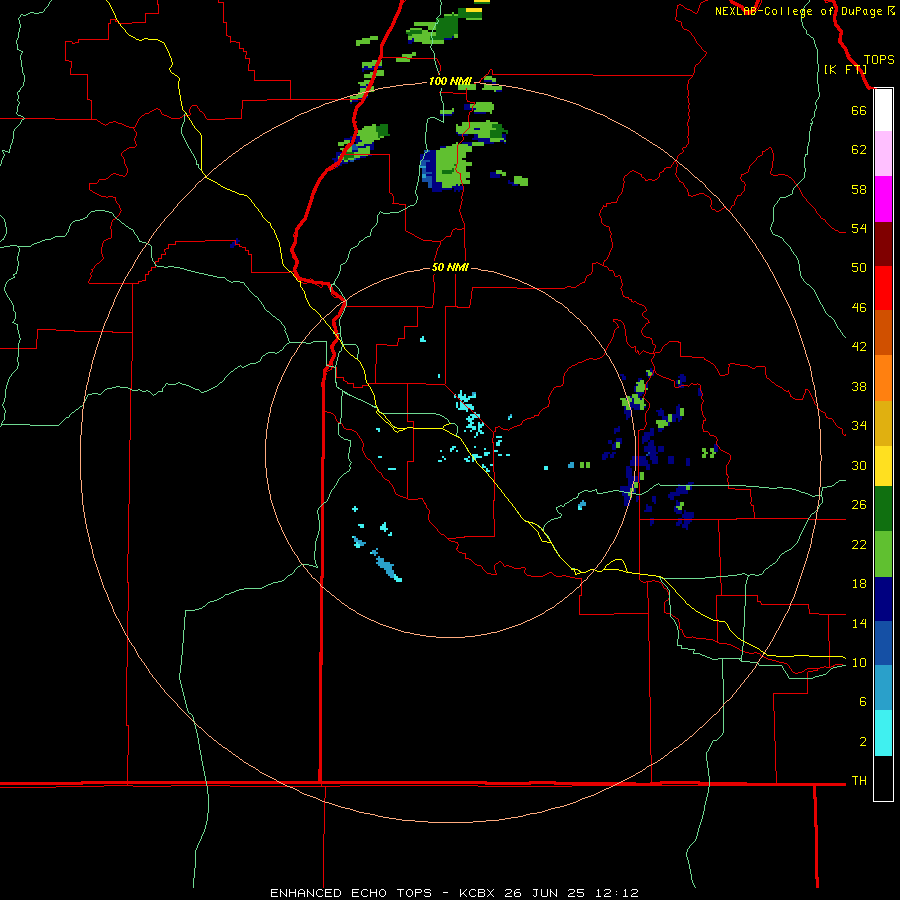
Task: Click the legend value 22
Action: (x=859, y=544)
